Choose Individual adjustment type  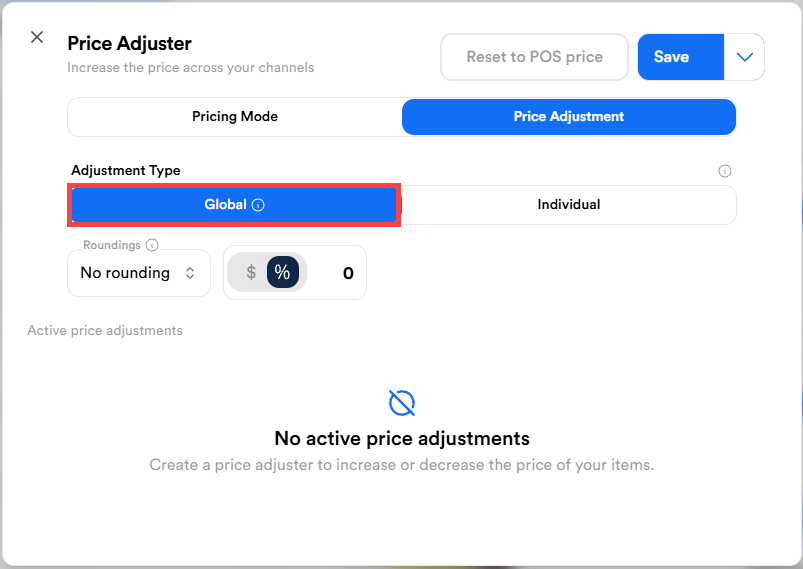[x=568, y=205]
